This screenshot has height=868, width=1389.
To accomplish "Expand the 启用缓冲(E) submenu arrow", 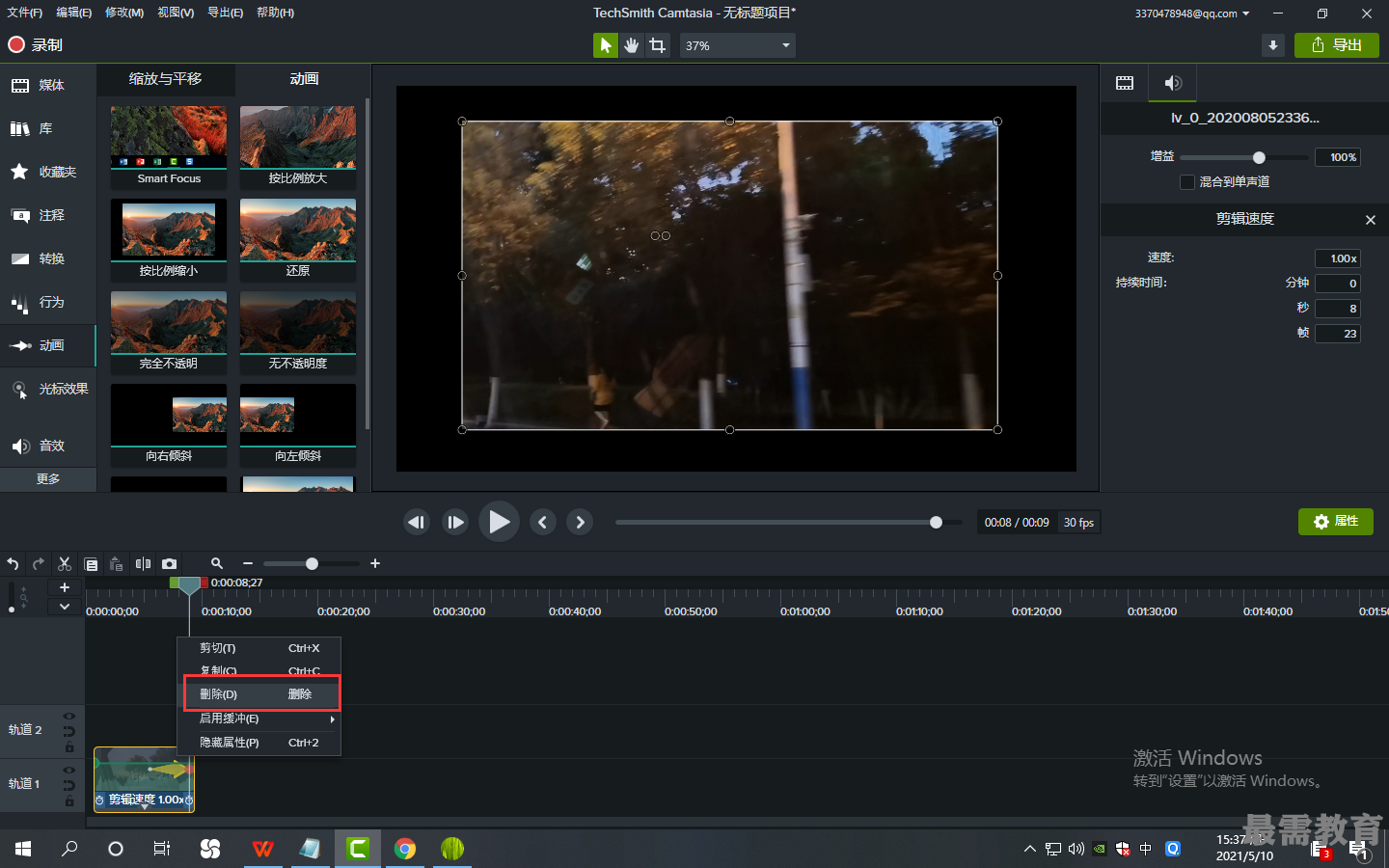I will point(333,719).
